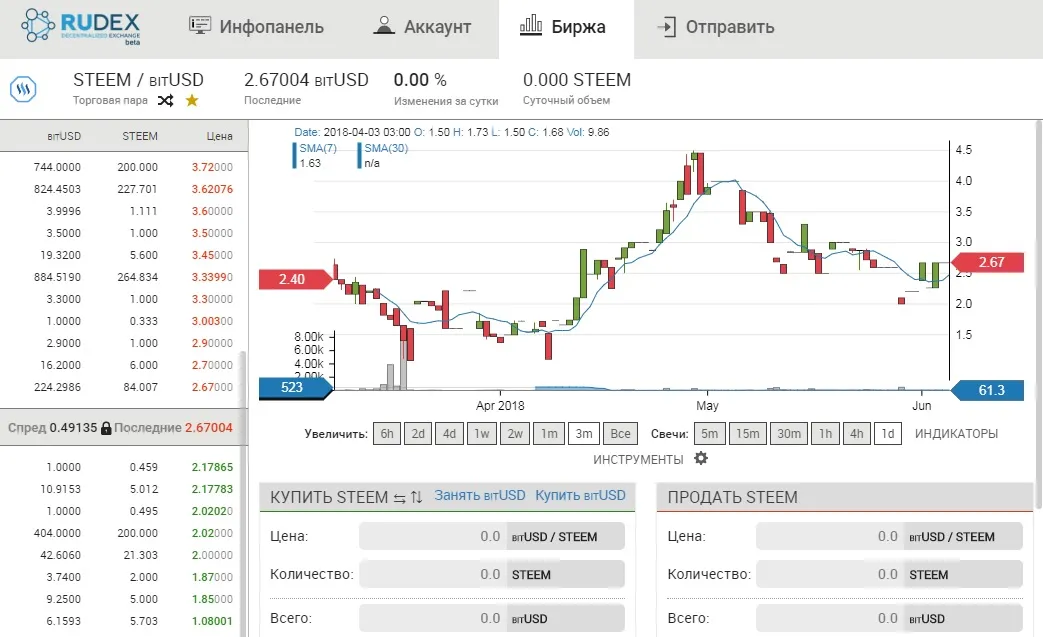Click the order book scrollbar
Viewport: 1043px width, 637px height.
click(x=243, y=492)
